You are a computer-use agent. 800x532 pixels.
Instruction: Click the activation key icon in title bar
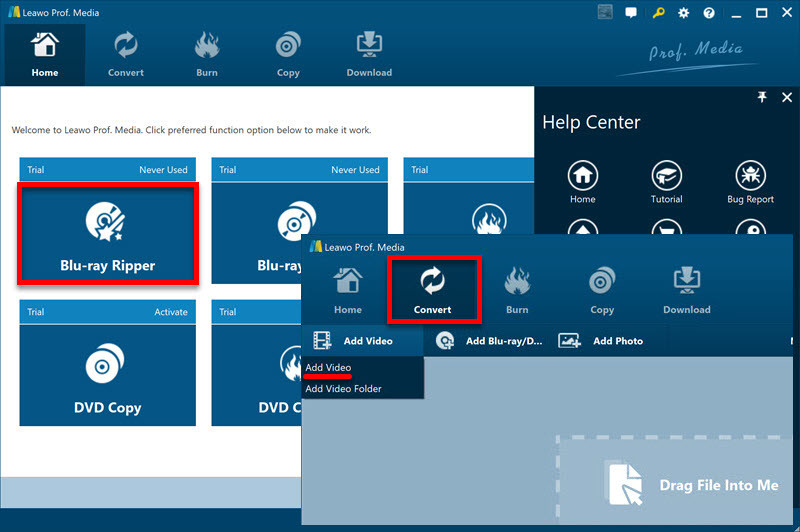tap(658, 13)
